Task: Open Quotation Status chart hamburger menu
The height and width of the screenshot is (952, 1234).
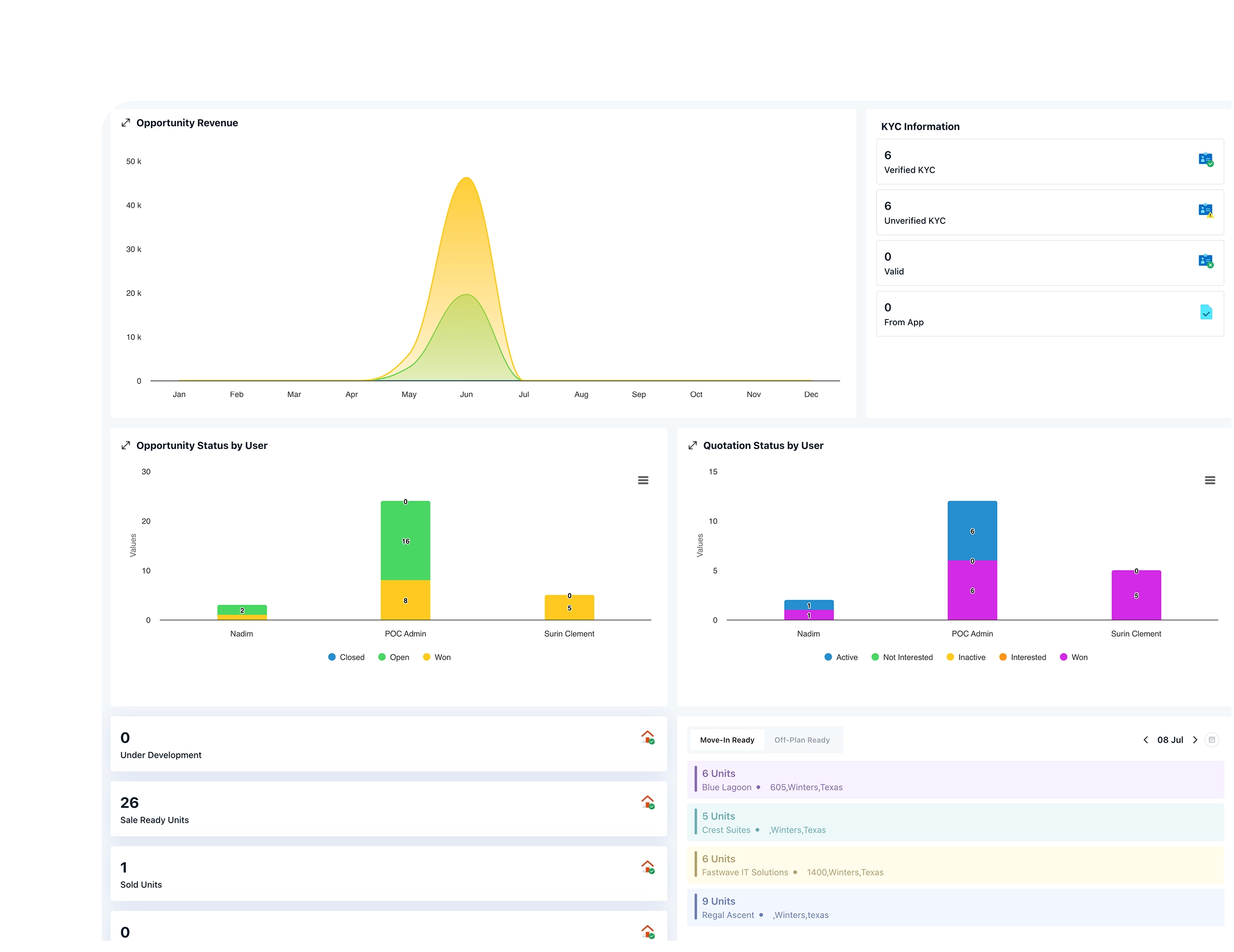Action: [1210, 480]
